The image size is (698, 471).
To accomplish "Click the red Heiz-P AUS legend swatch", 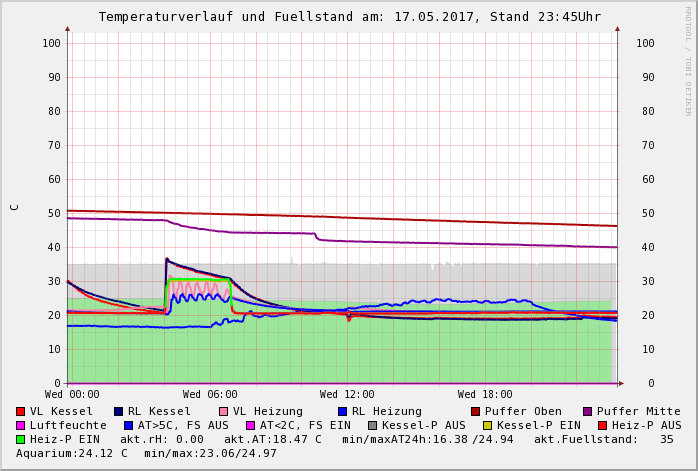I will pyautogui.click(x=602, y=426).
